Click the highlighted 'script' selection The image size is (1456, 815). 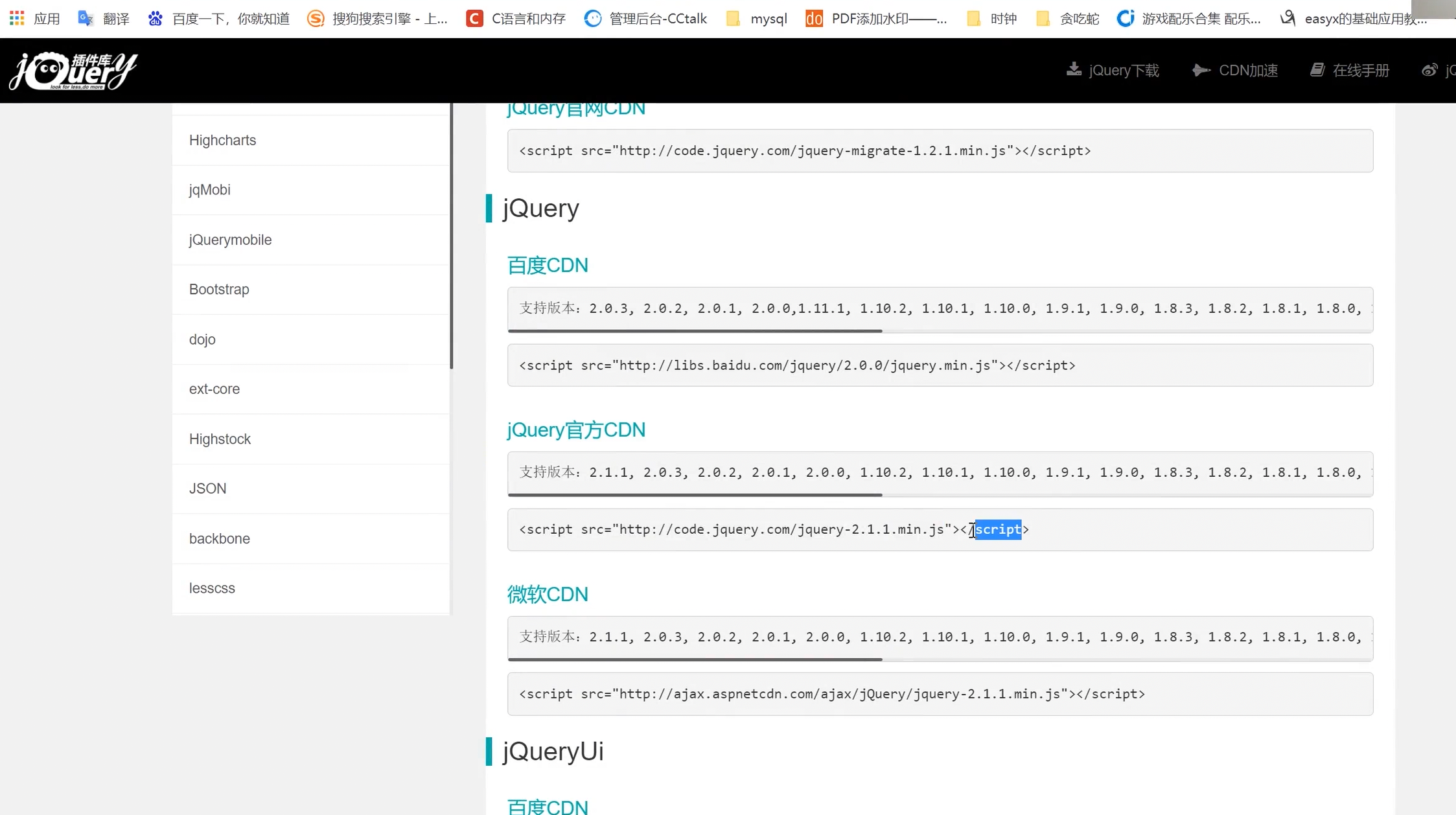click(998, 529)
